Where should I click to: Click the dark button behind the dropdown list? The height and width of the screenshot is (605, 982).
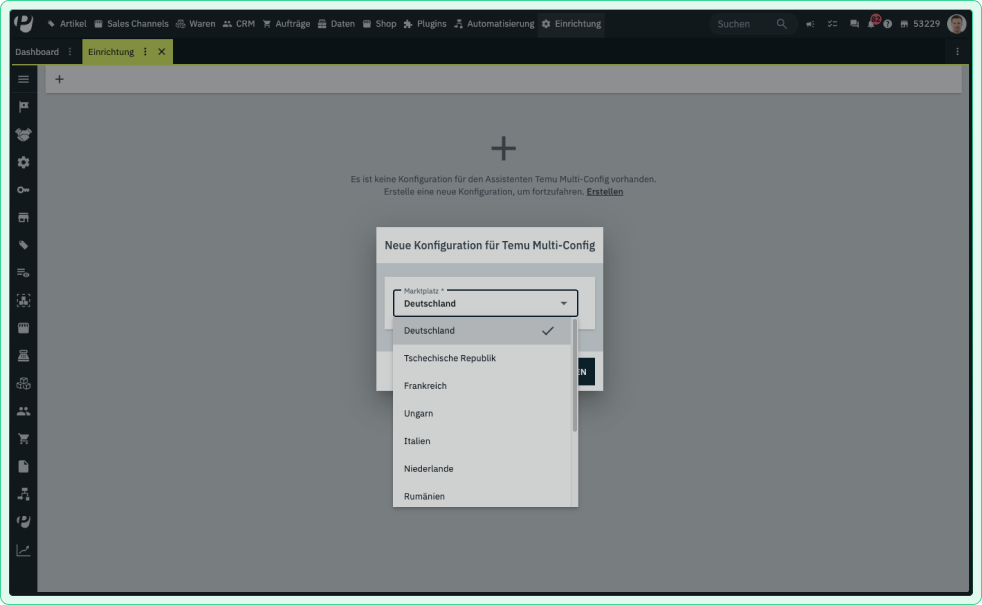(586, 372)
